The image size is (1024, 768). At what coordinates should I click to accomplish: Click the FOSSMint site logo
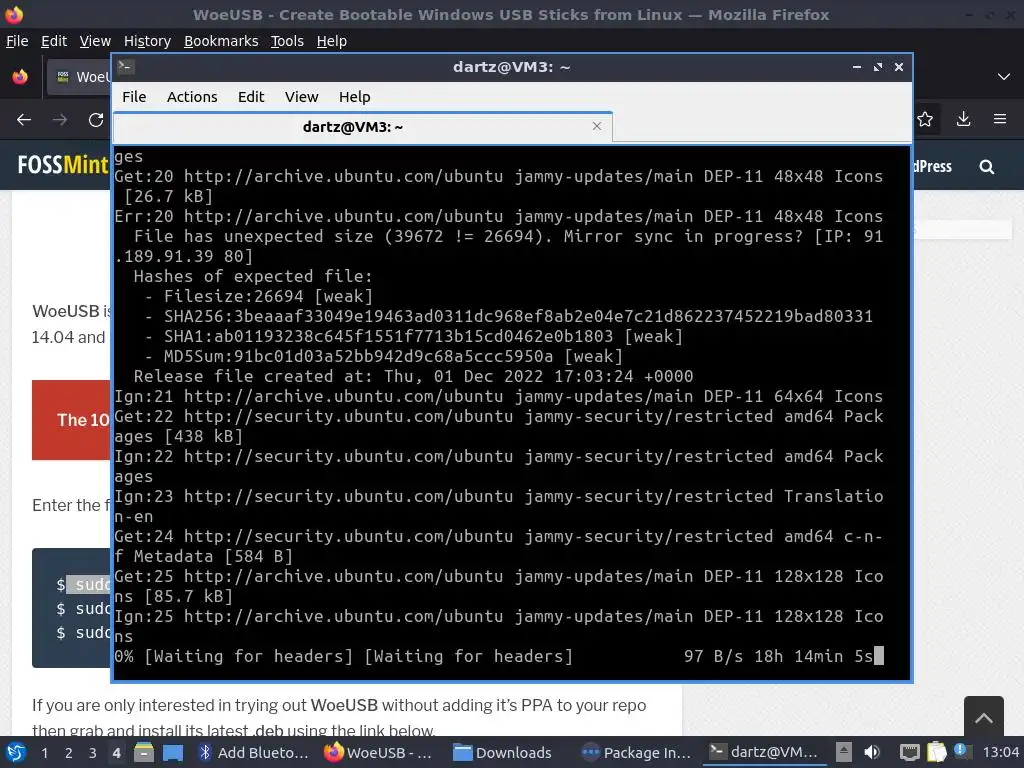63,165
